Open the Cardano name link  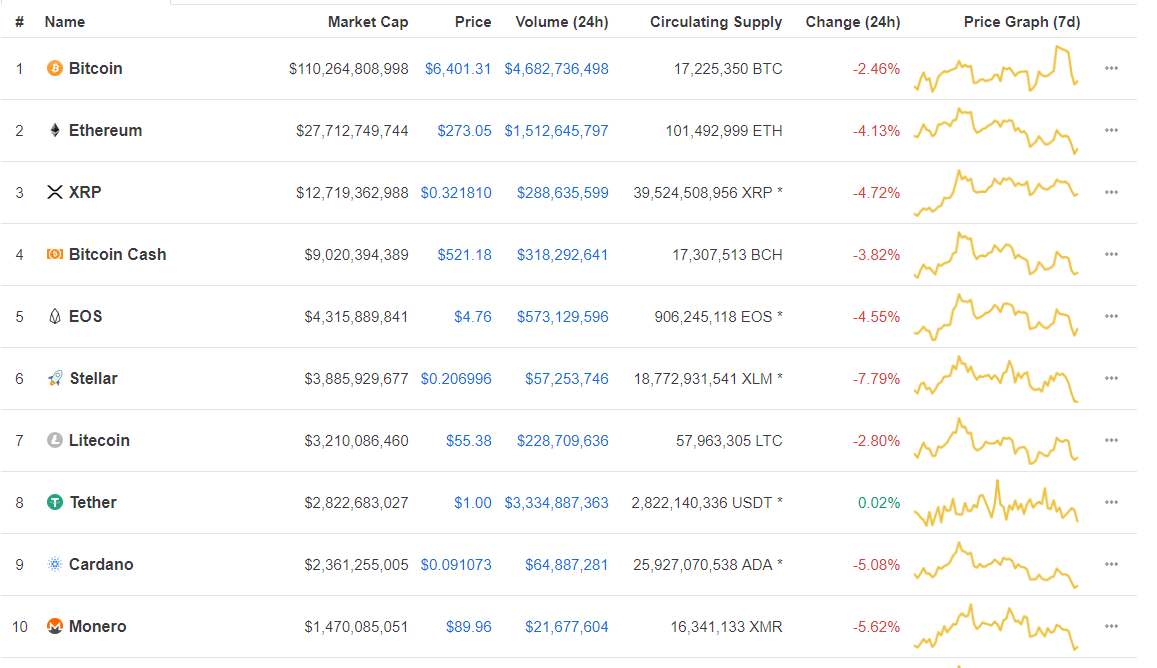(101, 564)
